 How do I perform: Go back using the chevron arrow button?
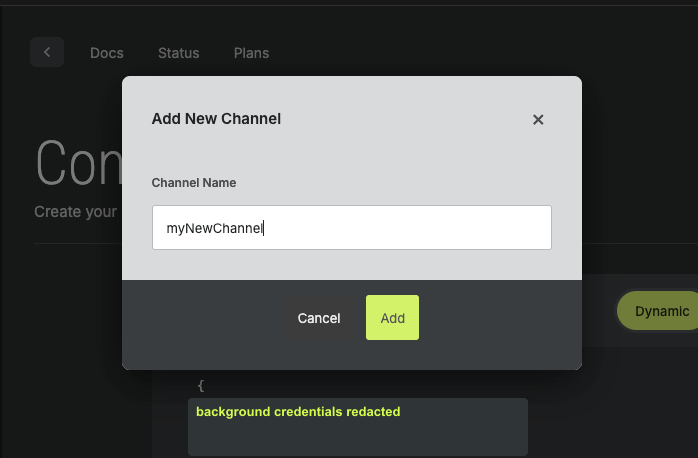47,52
